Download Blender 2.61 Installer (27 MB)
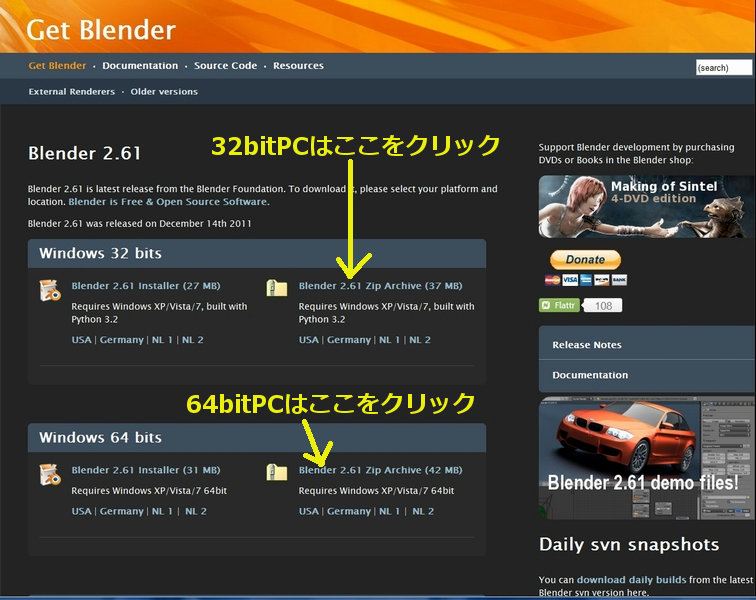Viewport: 756px width, 600px height. [x=146, y=286]
